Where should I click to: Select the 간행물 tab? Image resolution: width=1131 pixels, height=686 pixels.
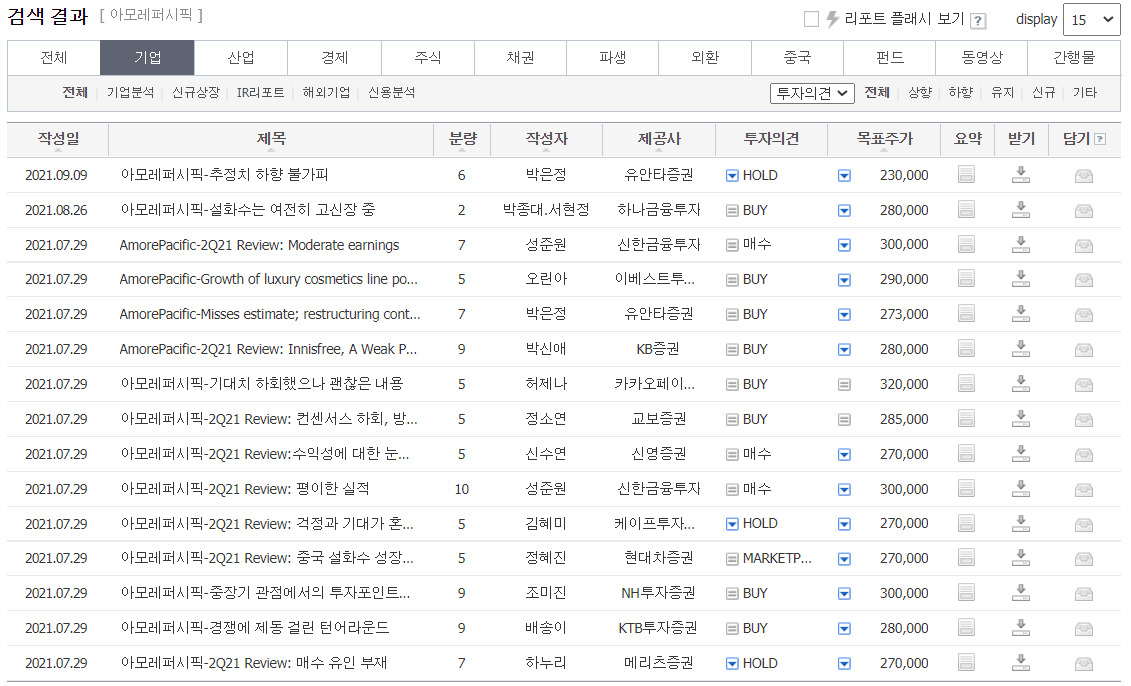tap(1074, 58)
